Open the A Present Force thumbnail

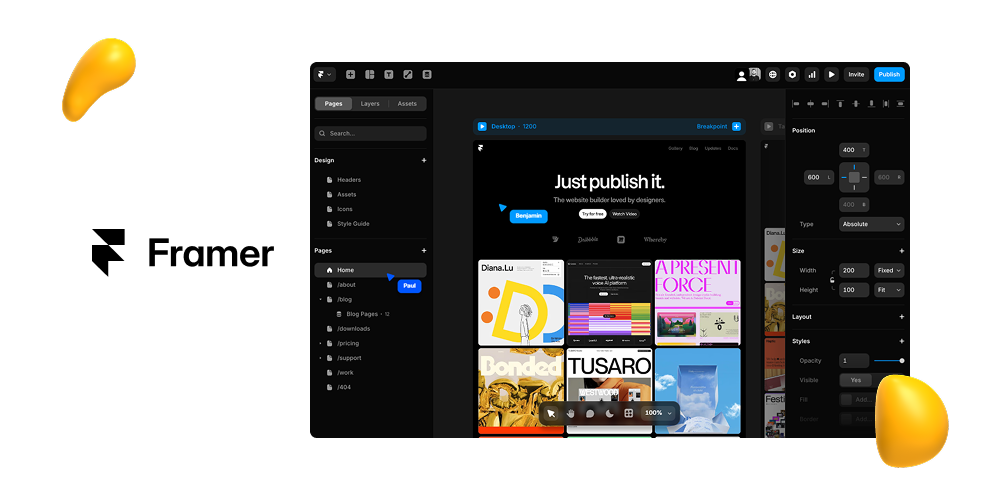point(698,302)
